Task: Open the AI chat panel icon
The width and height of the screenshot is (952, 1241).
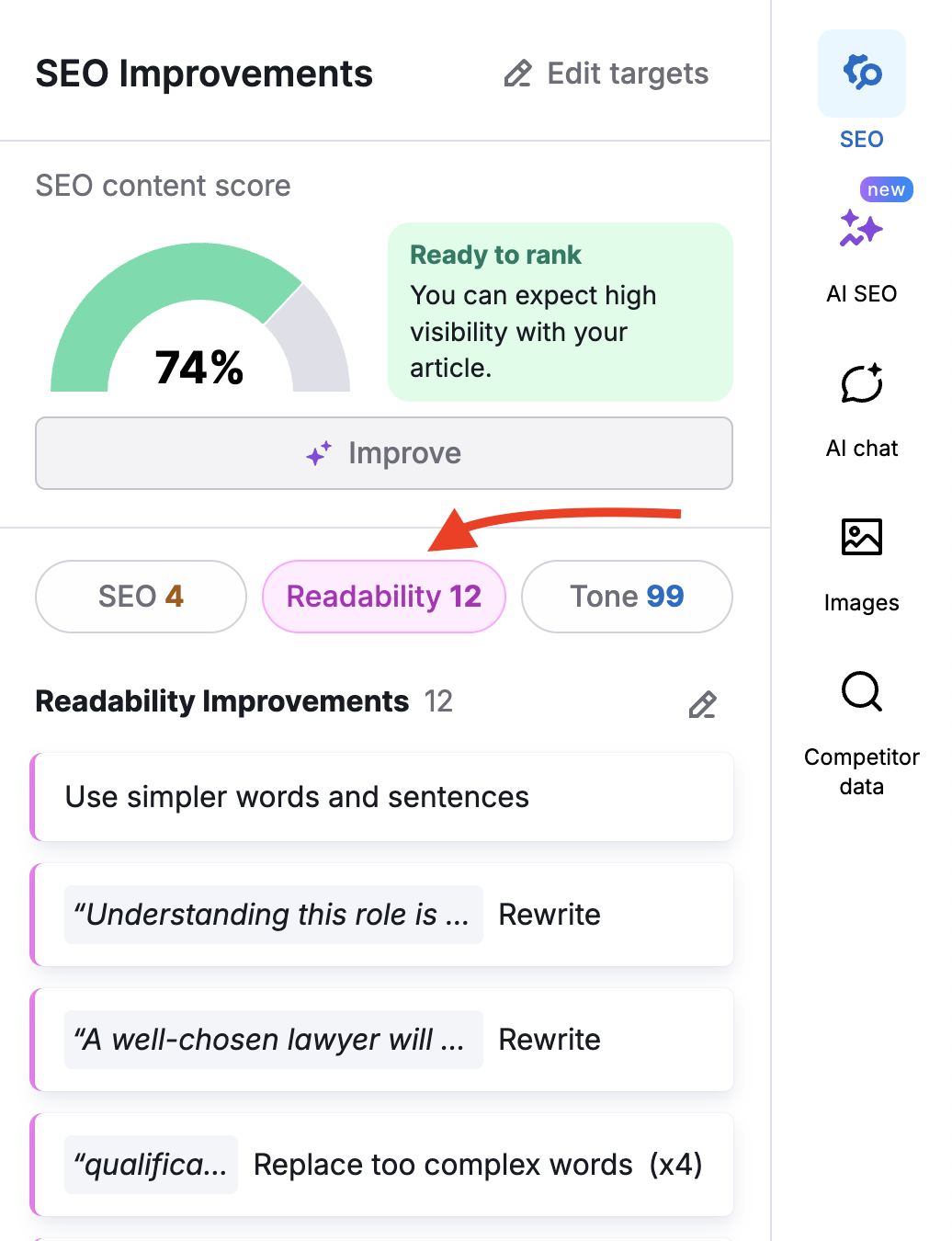Action: [x=861, y=384]
